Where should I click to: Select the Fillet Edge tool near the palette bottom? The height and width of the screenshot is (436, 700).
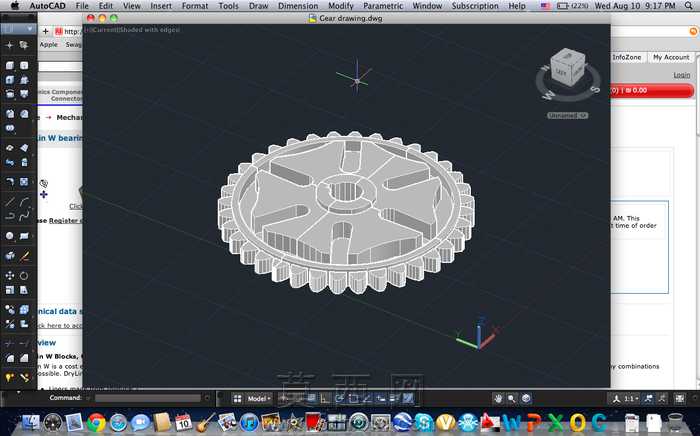tap(10, 358)
